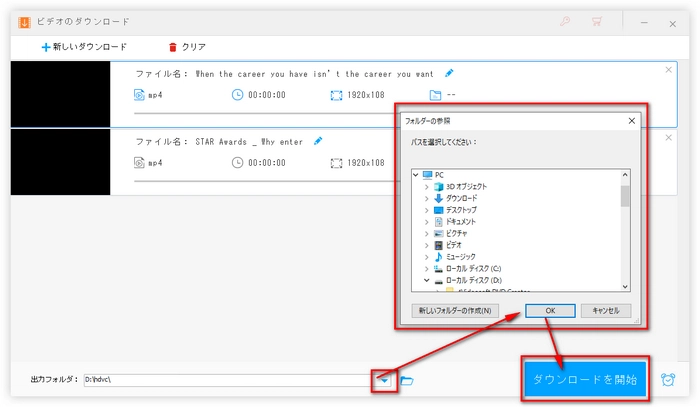Edit first file name with pencil icon
Viewport: 700px width, 407px height.
[x=449, y=73]
